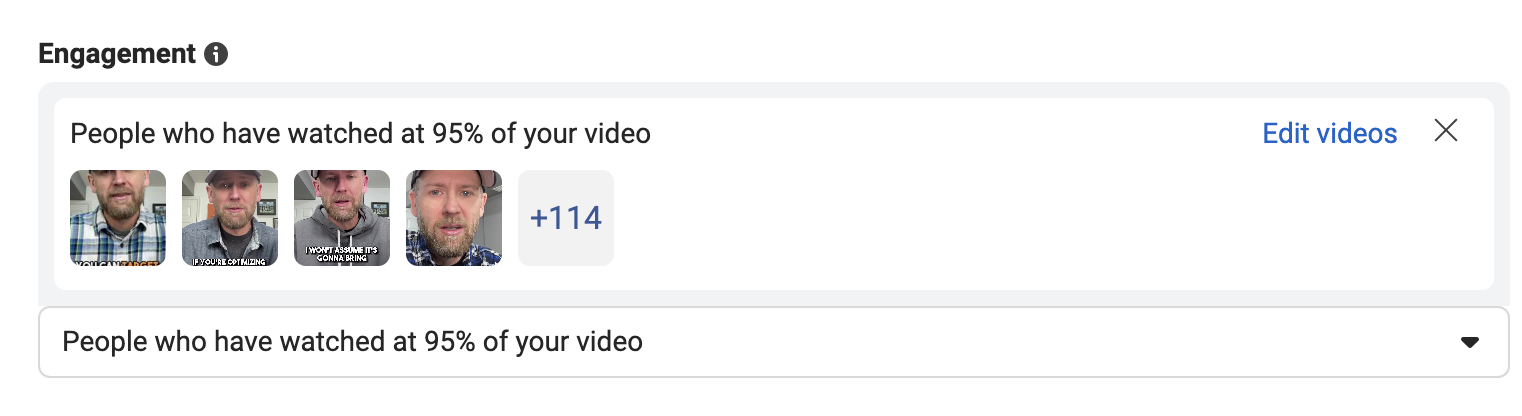
Task: Open the 'I WON'T ASSUME IT'S GONNA BRING' thumbnail
Action: click(342, 218)
